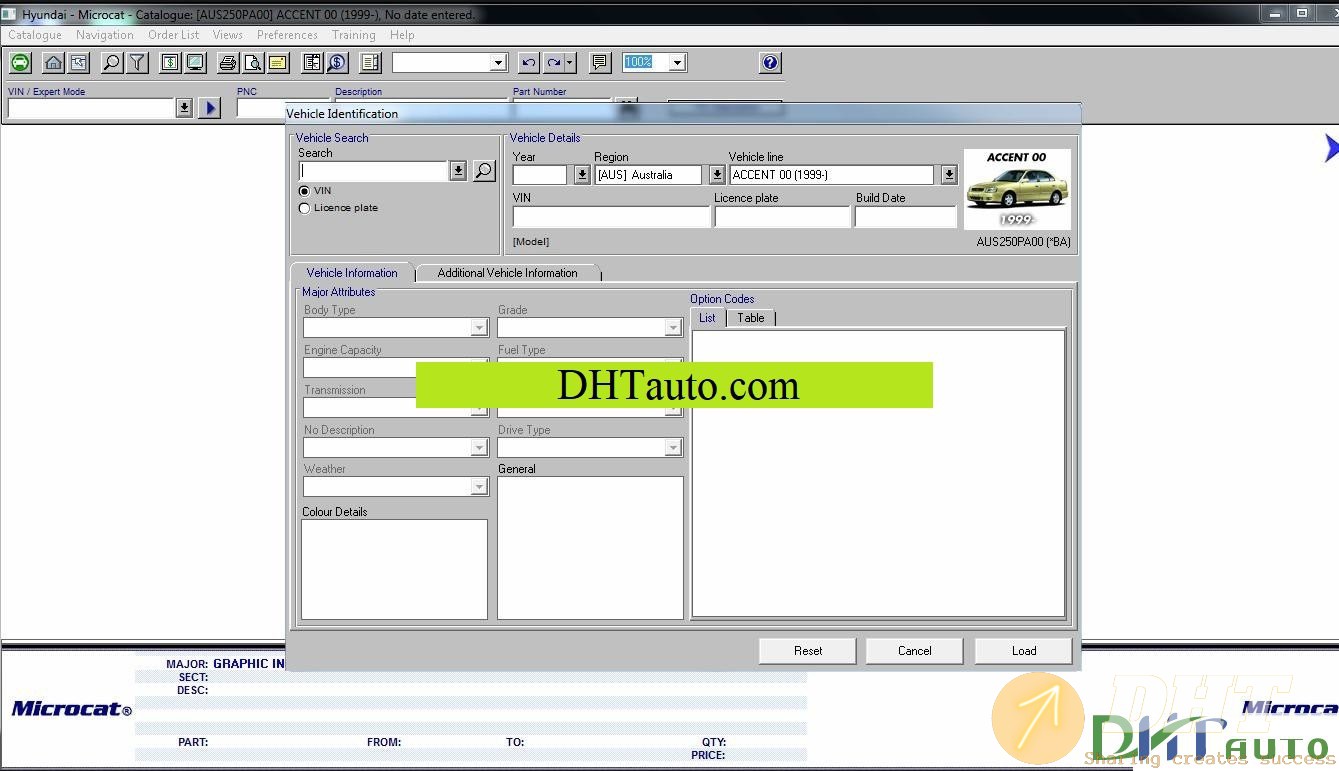Select the Table tab under Option Codes
Viewport: 1339px width, 771px height.
(x=751, y=318)
